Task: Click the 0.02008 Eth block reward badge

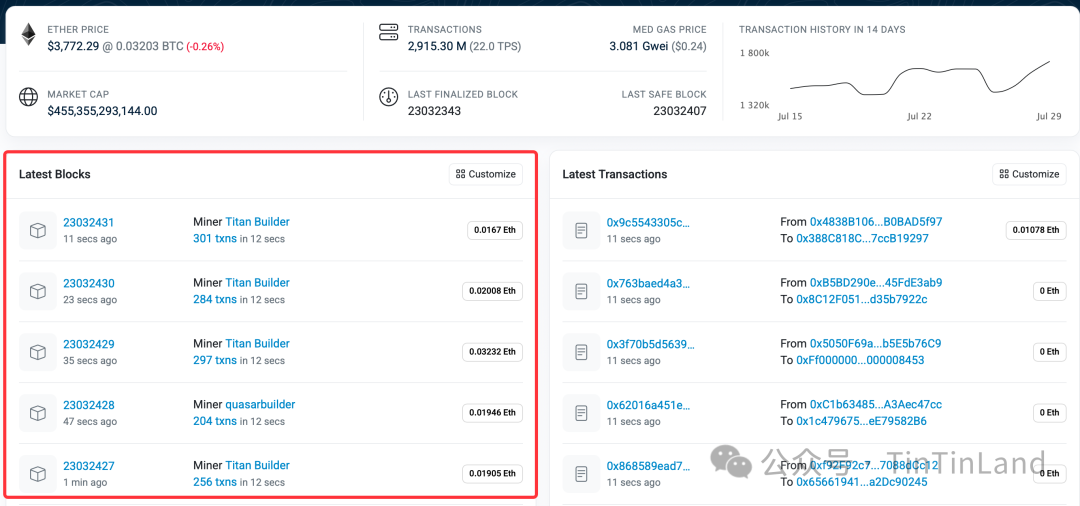Action: click(x=492, y=291)
